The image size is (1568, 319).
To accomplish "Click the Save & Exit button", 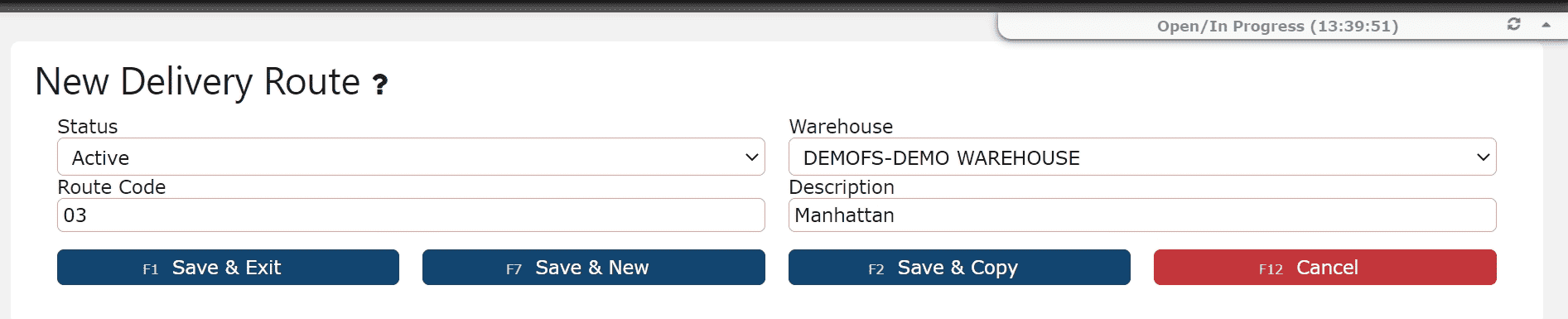I will (x=228, y=268).
